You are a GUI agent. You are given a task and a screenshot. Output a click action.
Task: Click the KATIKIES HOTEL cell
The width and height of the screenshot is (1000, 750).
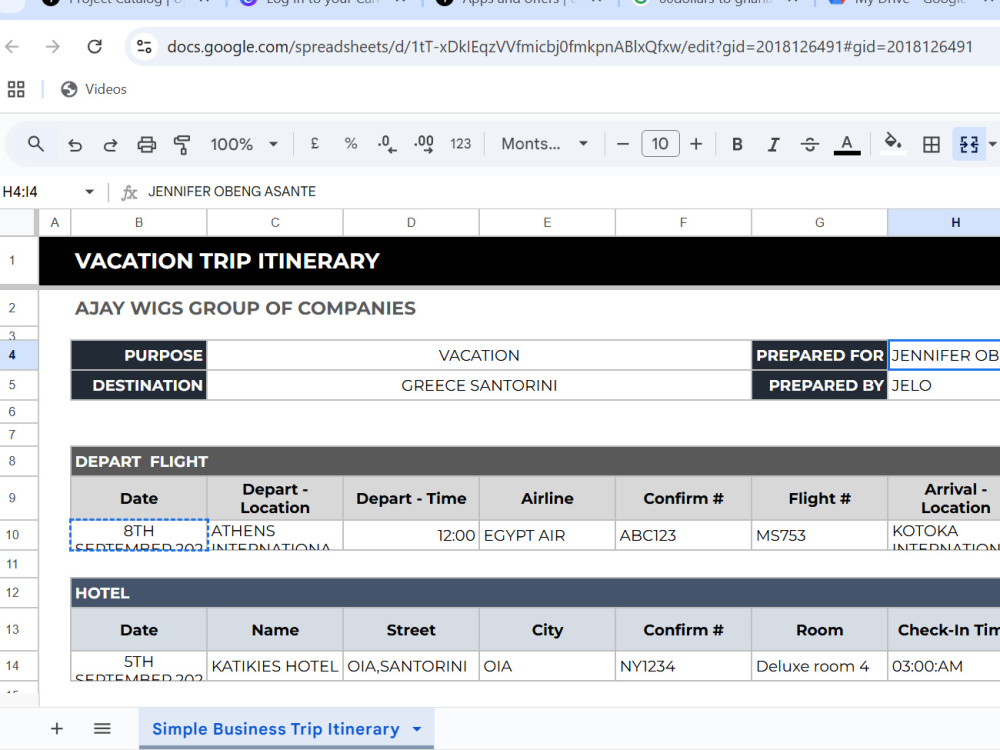275,666
